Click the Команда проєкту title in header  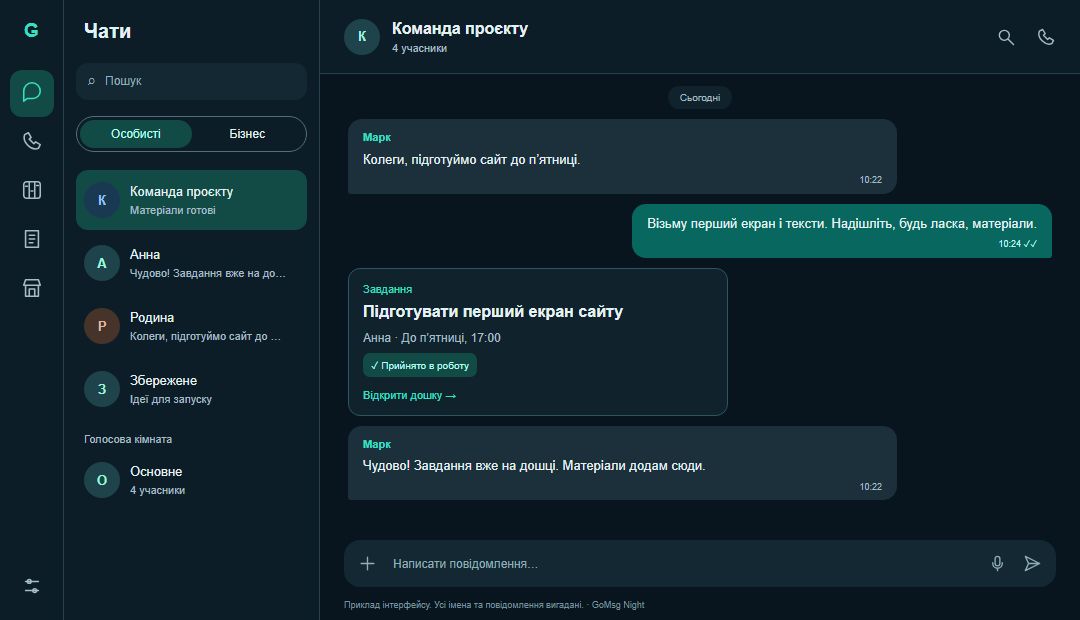click(459, 28)
